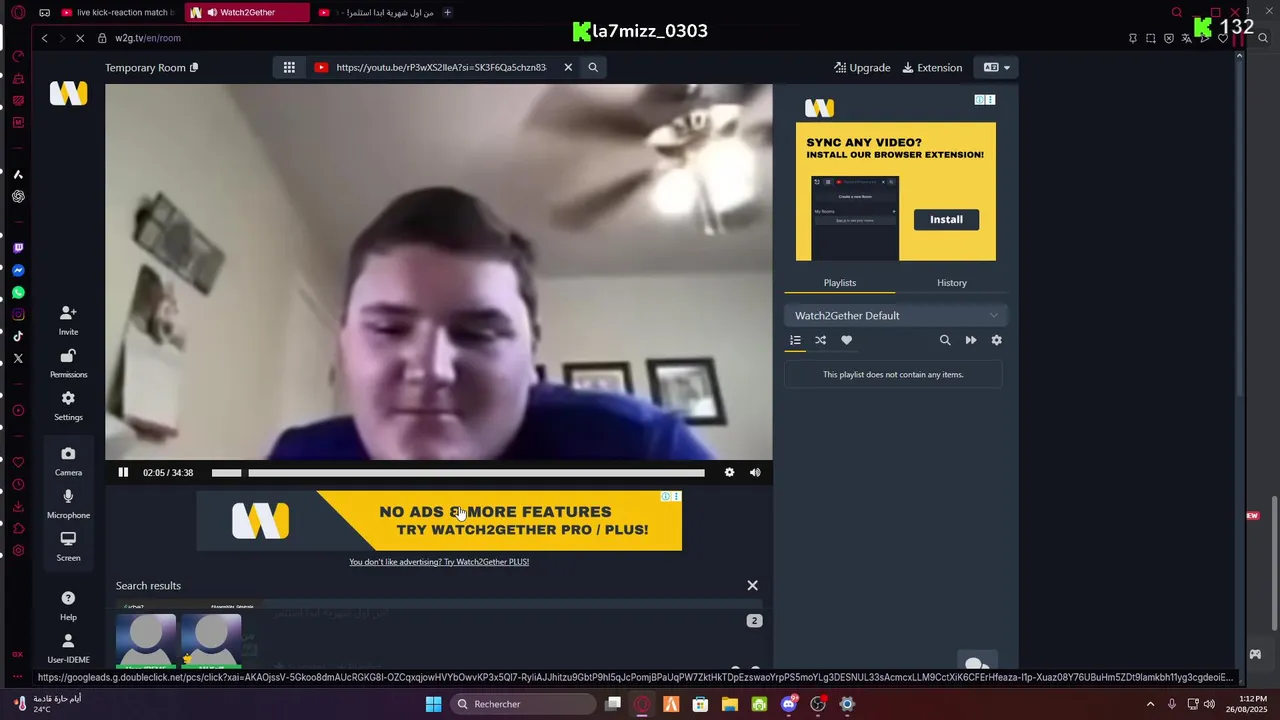Open Help in the sidebar
Image resolution: width=1280 pixels, height=720 pixels.
[68, 606]
